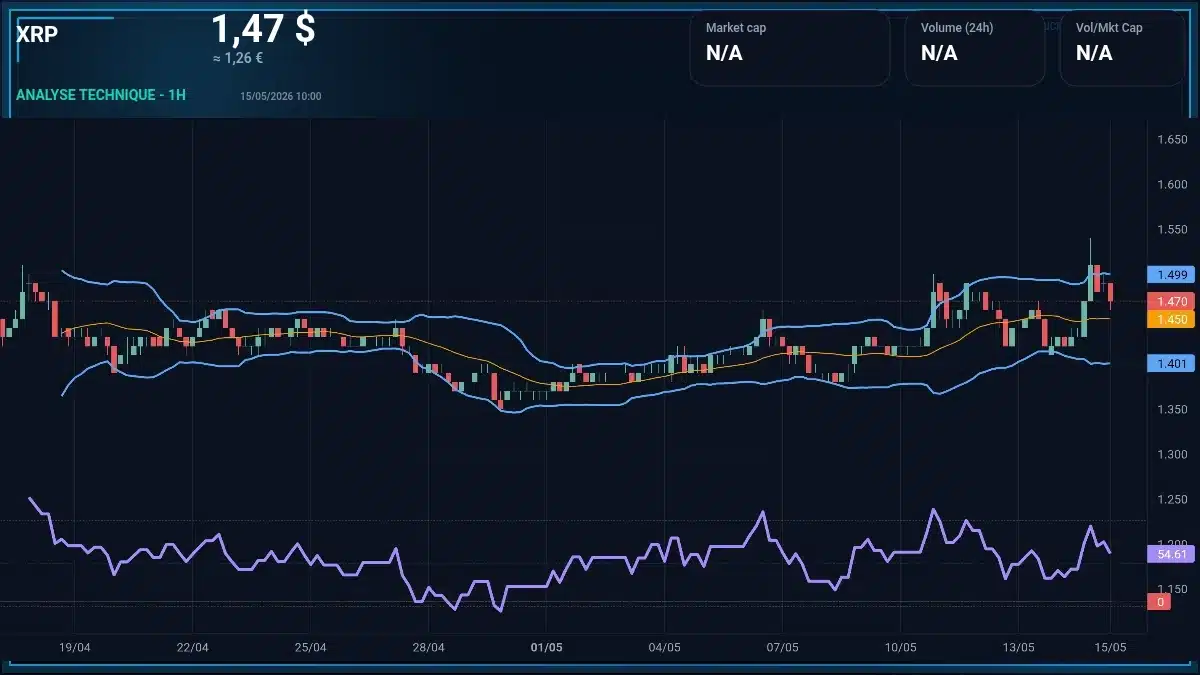This screenshot has width=1200, height=675.
Task: Click the purple 54.61 RSI value tag
Action: click(1171, 553)
